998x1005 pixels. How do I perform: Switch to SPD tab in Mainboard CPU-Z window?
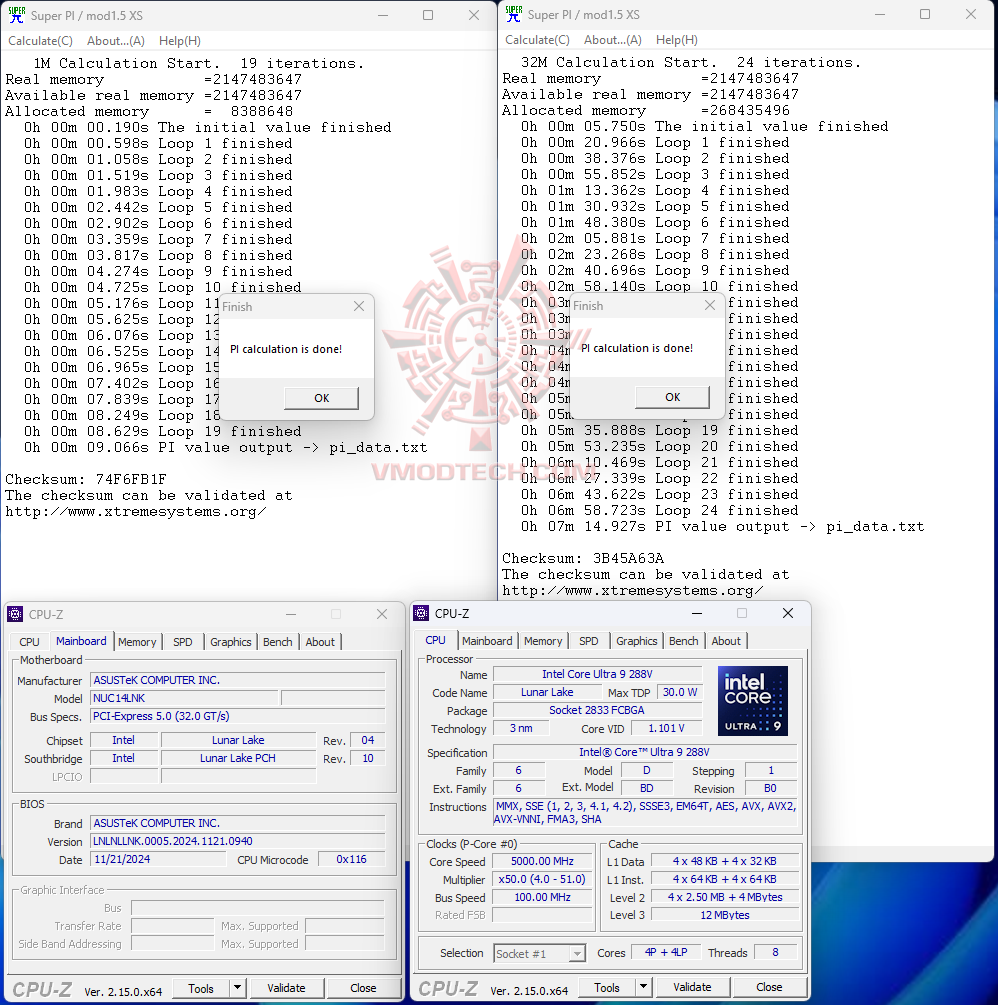click(x=183, y=642)
